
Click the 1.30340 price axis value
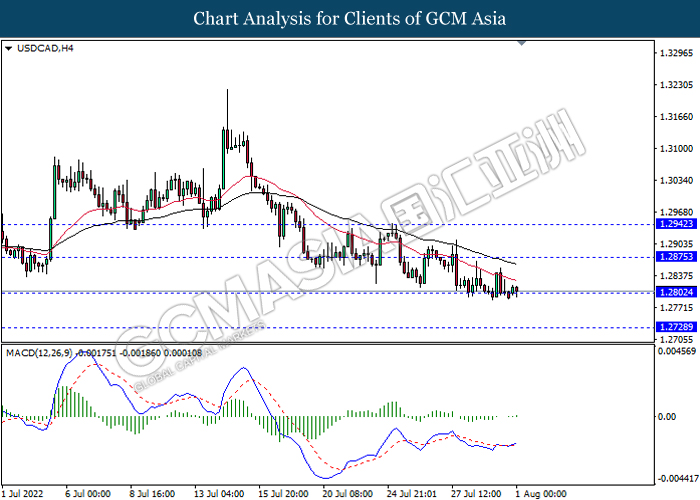676,180
